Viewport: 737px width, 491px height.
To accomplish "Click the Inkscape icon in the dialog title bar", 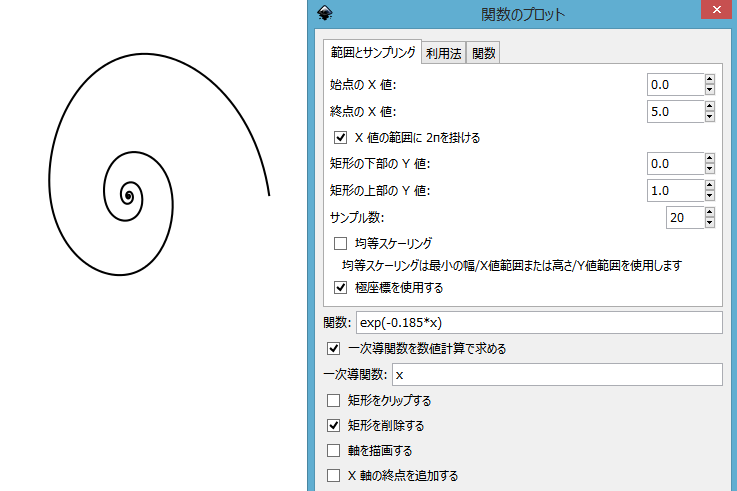I will point(324,13).
